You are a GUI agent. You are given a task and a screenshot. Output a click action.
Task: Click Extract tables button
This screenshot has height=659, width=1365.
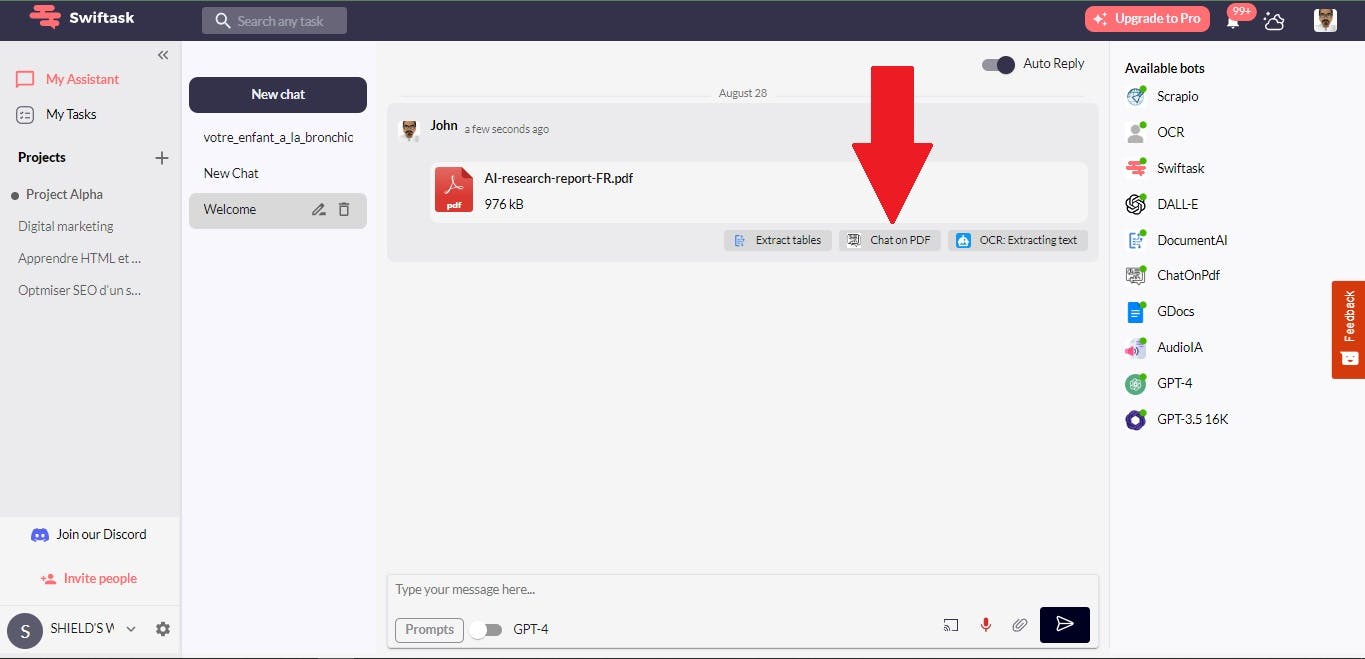tap(778, 240)
